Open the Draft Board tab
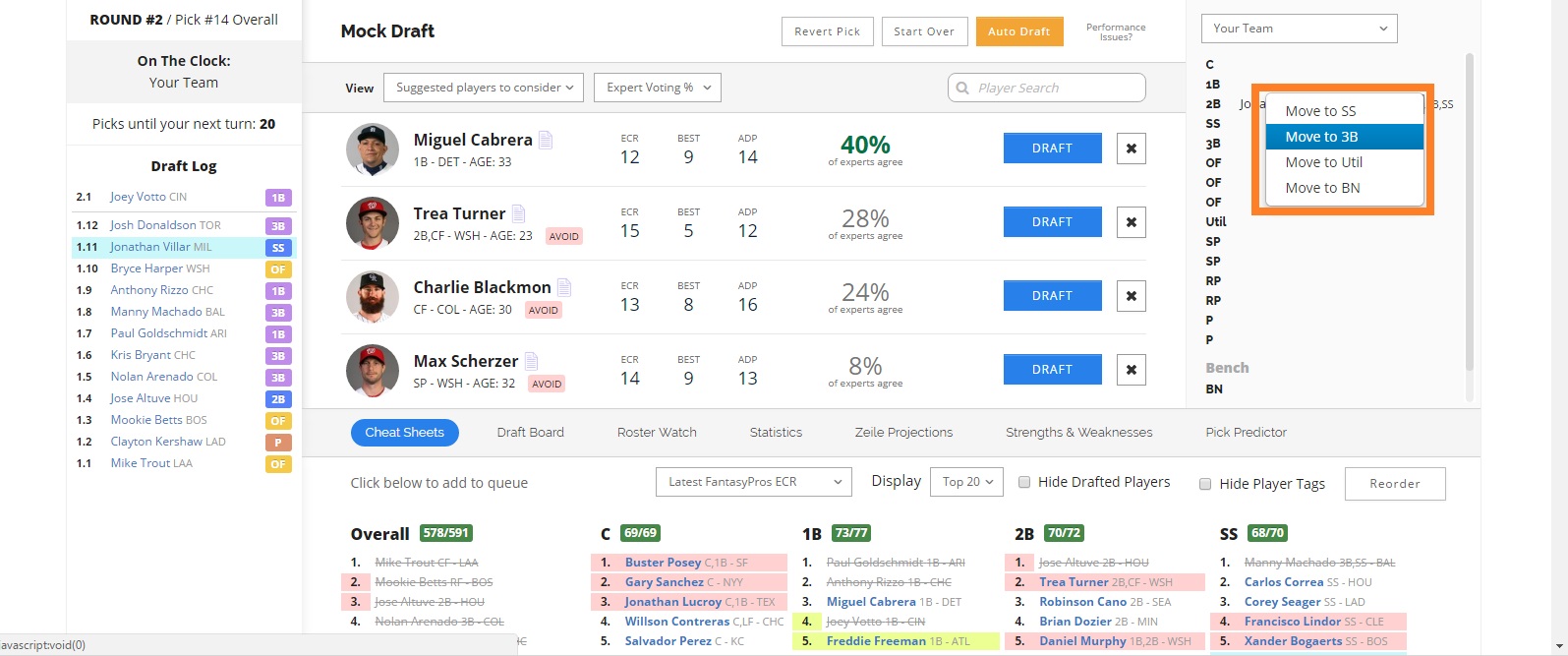The height and width of the screenshot is (656, 1568). pos(531,433)
